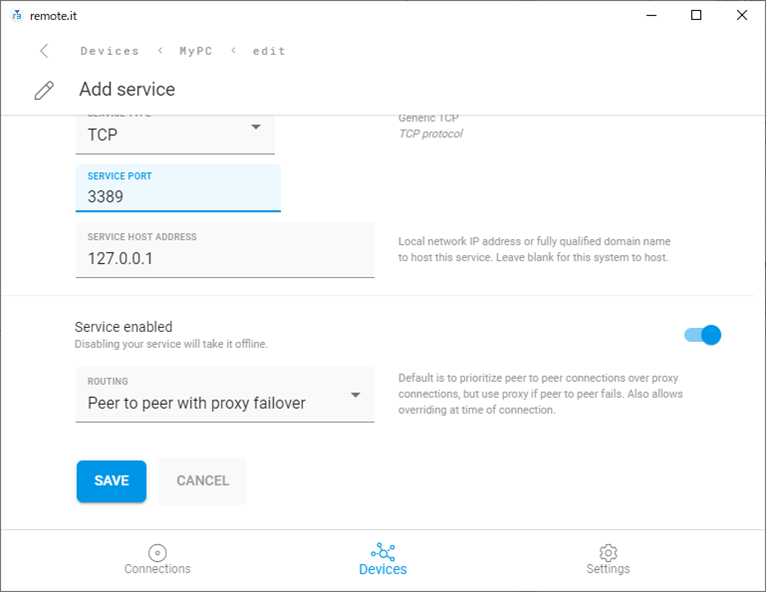Screen dimensions: 766x592
Task: Click the remote.it app logo
Action: click(17, 16)
